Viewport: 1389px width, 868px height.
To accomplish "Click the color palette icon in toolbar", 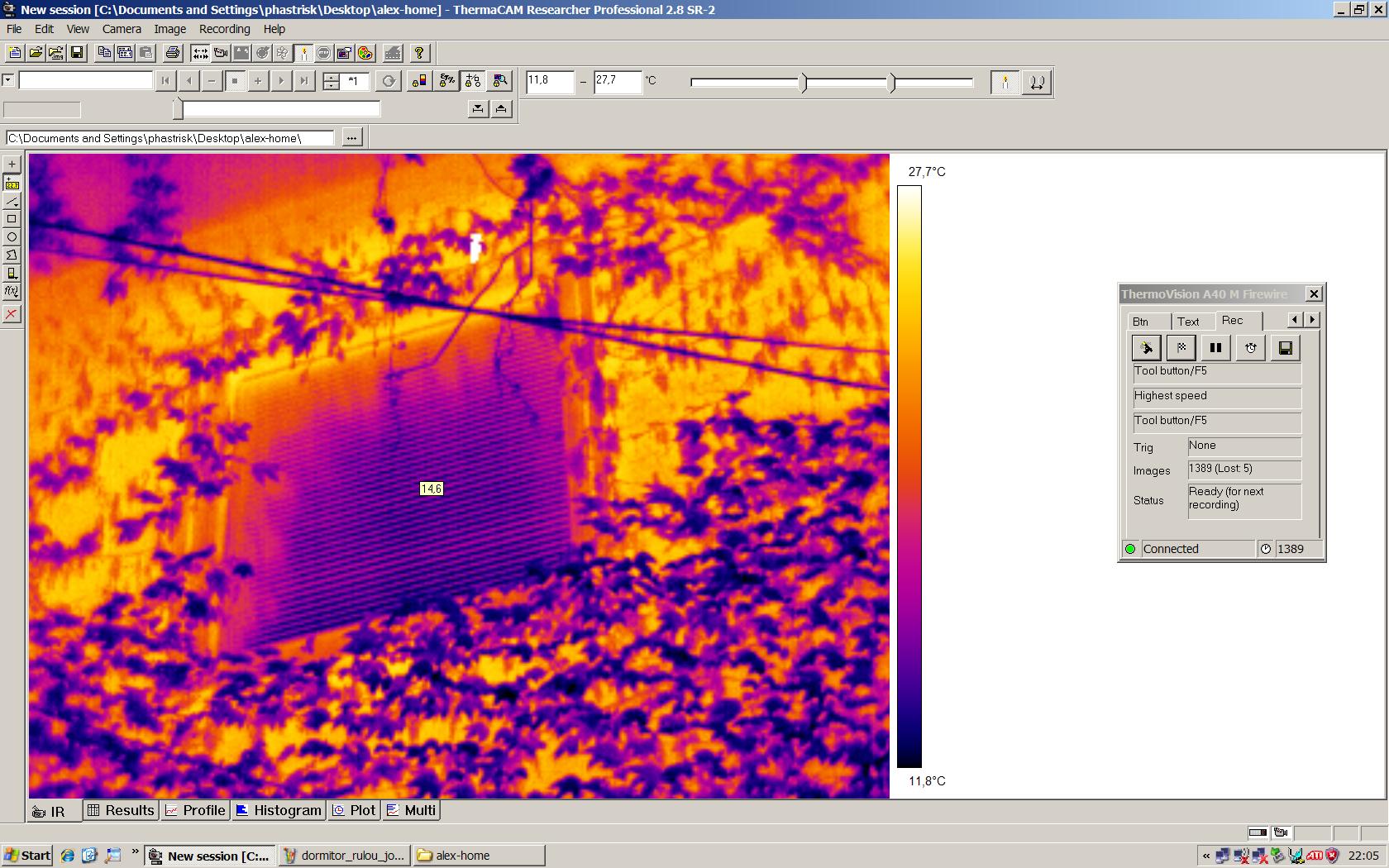I will [365, 53].
